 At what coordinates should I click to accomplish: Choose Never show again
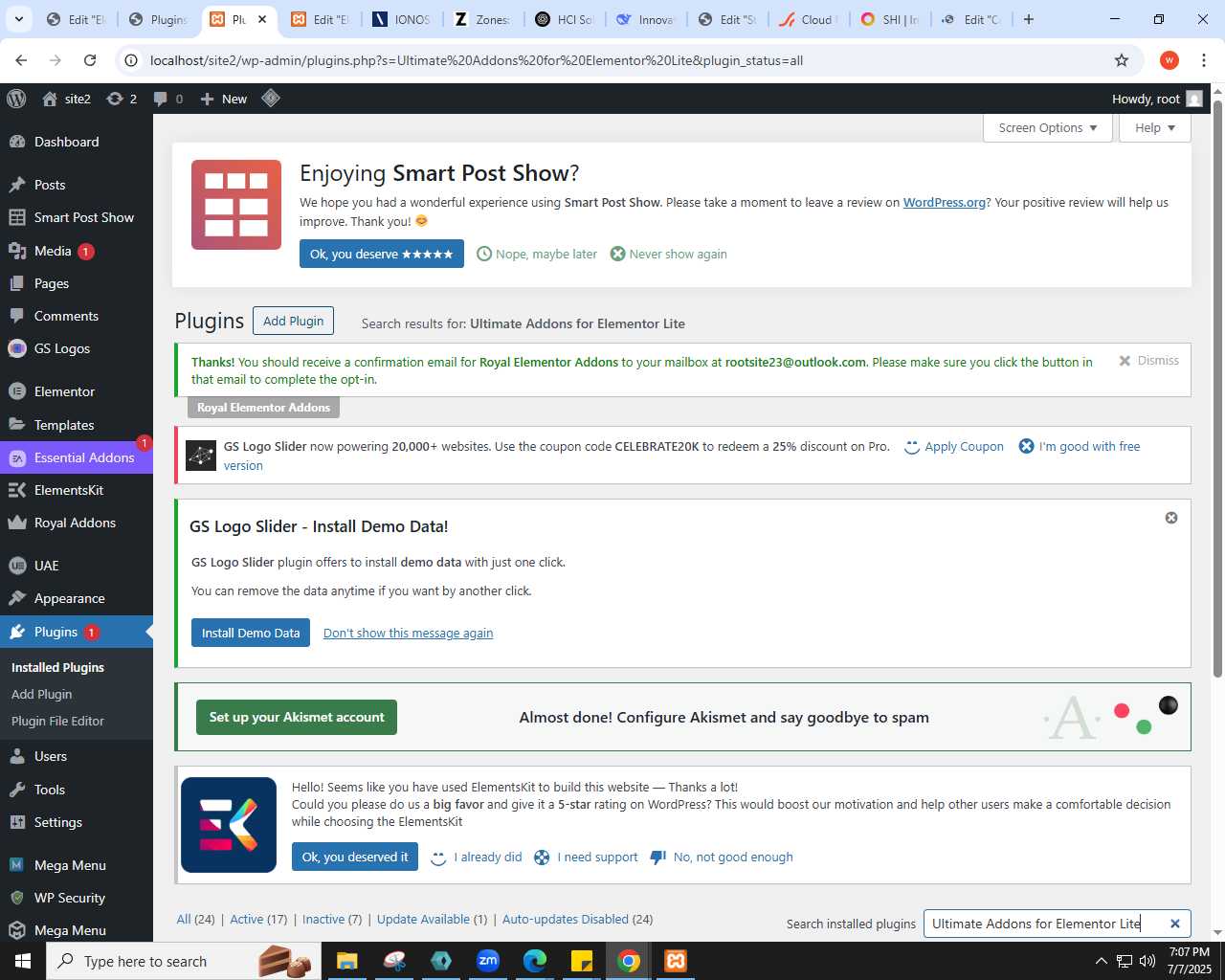point(669,254)
